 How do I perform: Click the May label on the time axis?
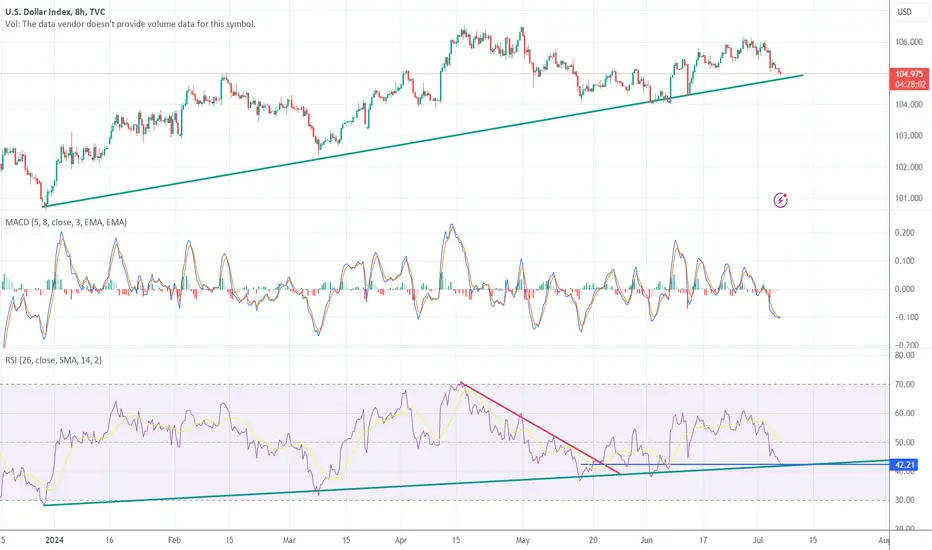coord(522,540)
